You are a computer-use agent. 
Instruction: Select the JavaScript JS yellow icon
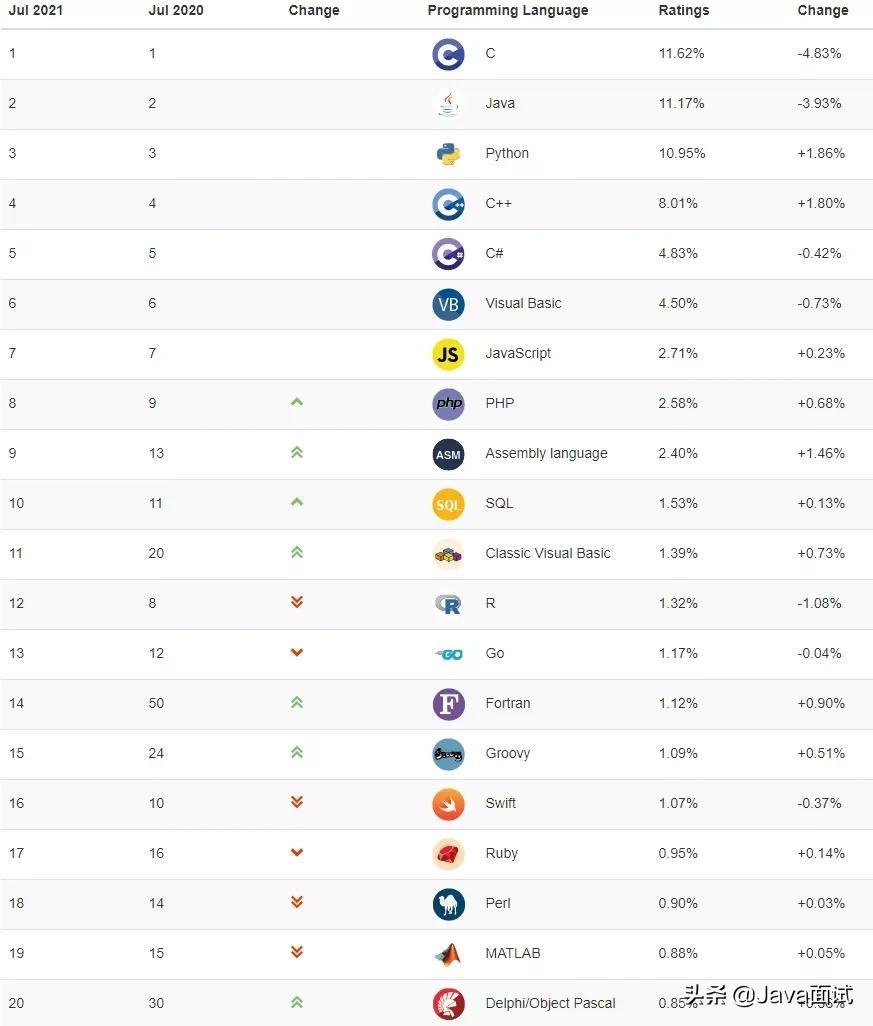click(x=448, y=354)
